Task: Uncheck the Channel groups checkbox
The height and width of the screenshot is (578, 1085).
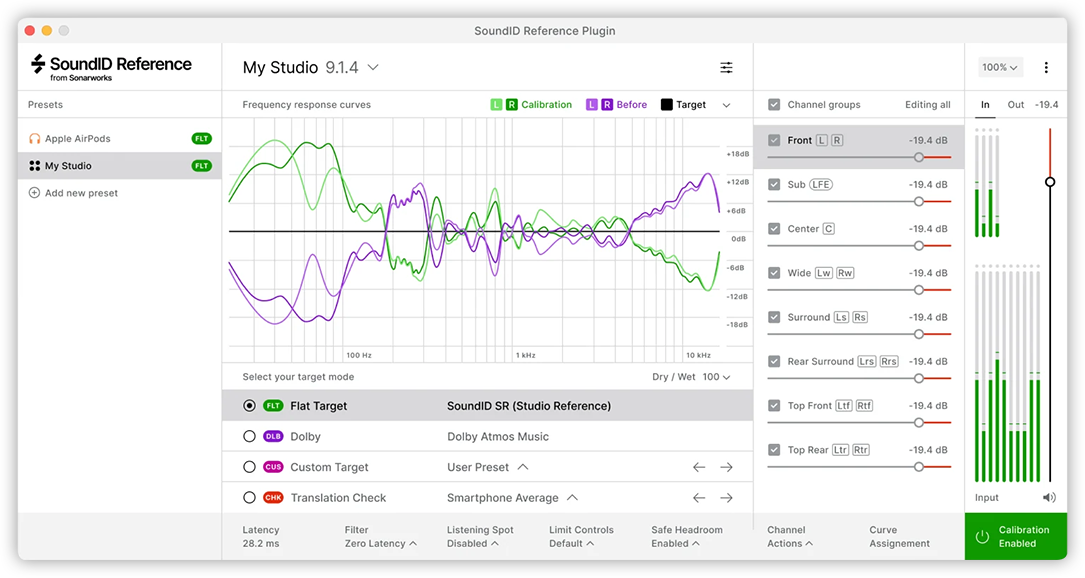Action: pos(774,105)
